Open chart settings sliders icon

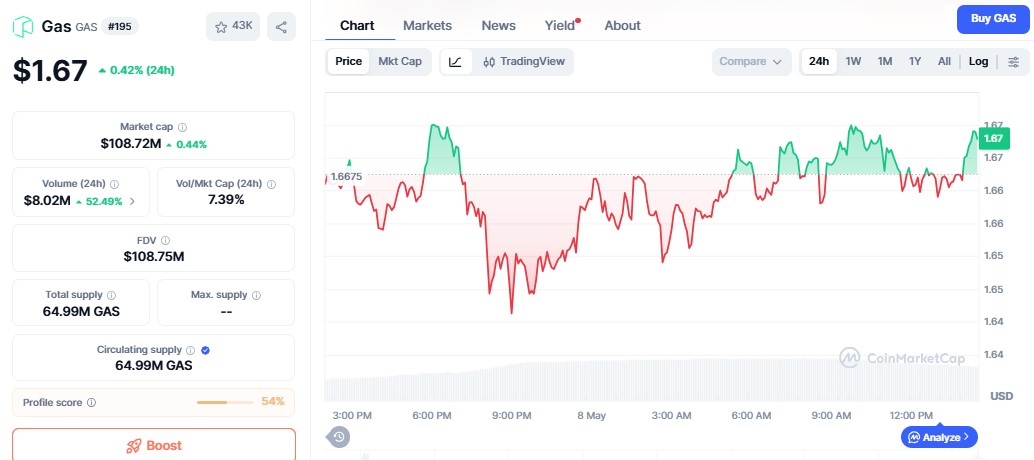(1014, 62)
